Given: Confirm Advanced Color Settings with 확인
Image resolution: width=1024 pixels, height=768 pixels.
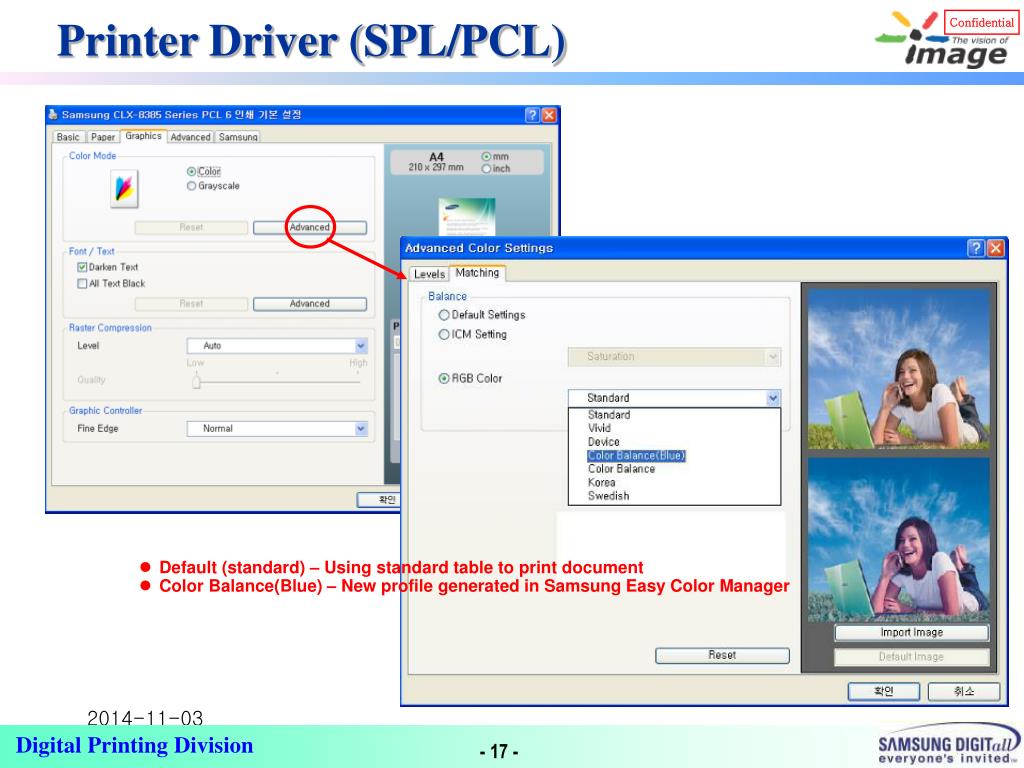Looking at the screenshot, I should point(884,692).
